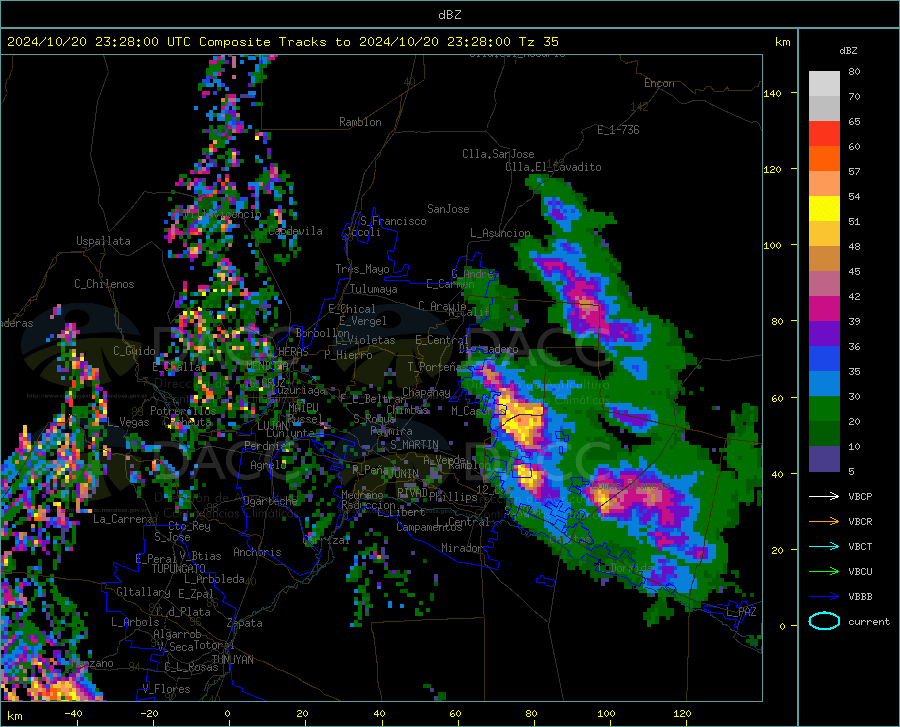Click the C_Chilenos place label

click(x=104, y=284)
